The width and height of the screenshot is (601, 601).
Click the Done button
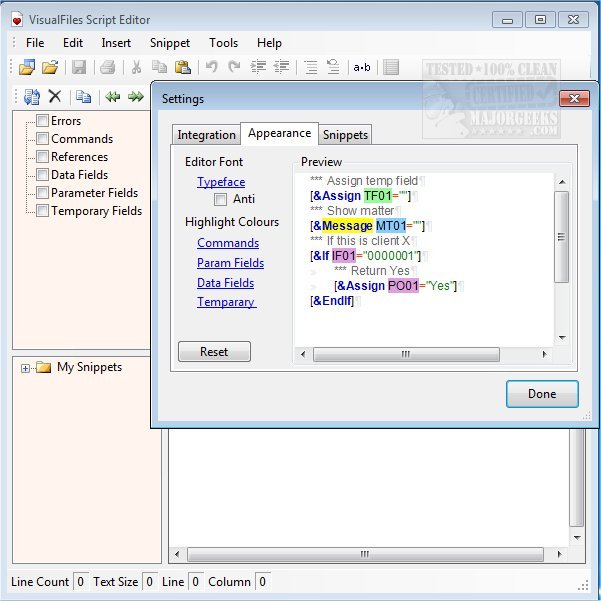pyautogui.click(x=542, y=394)
